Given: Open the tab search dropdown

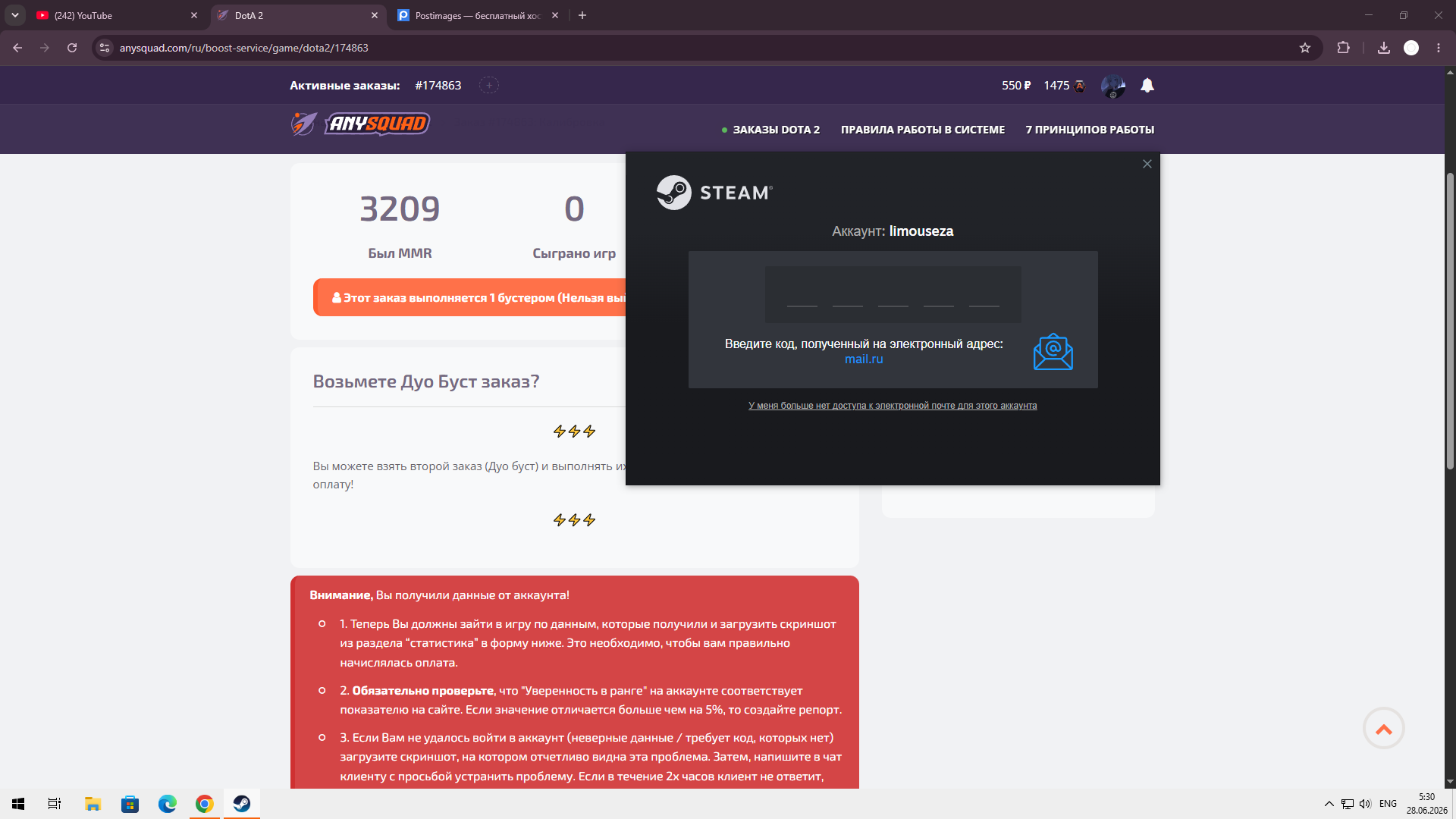Looking at the screenshot, I should point(15,15).
